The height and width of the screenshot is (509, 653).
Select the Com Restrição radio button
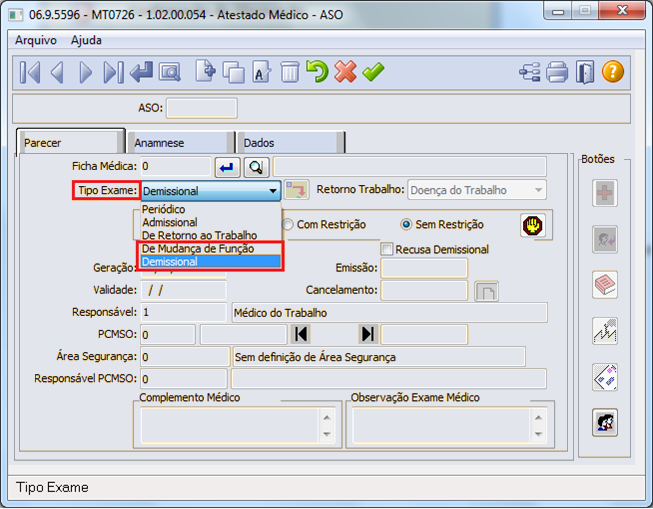pyautogui.click(x=288, y=225)
